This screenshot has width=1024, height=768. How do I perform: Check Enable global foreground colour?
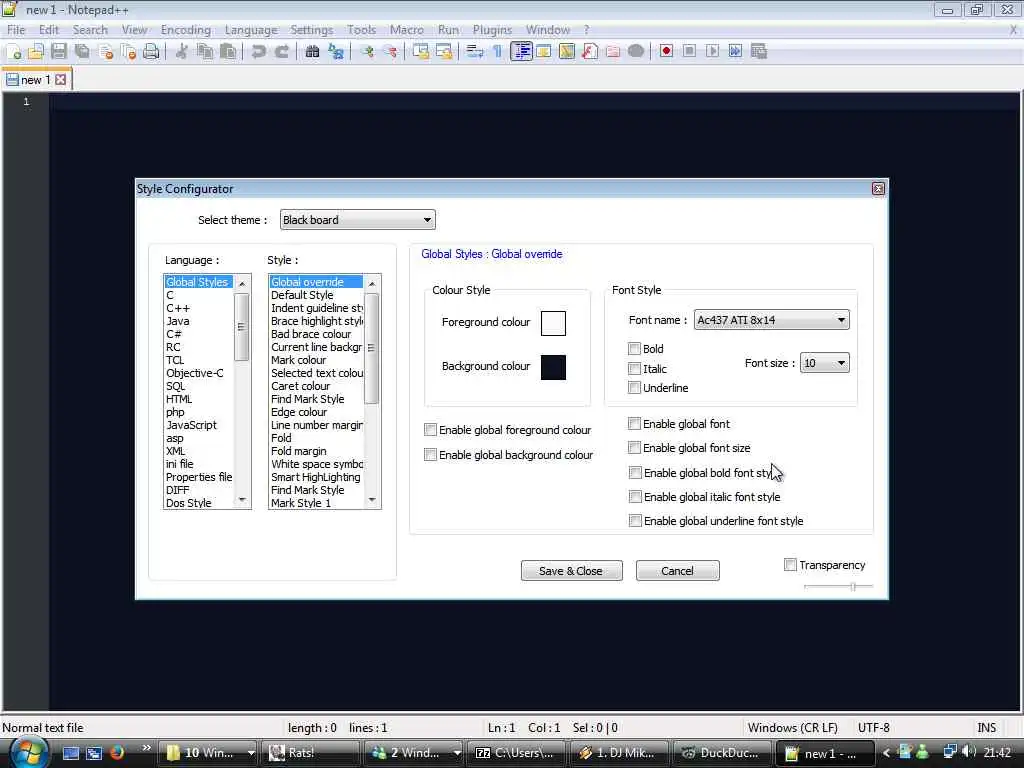click(430, 430)
